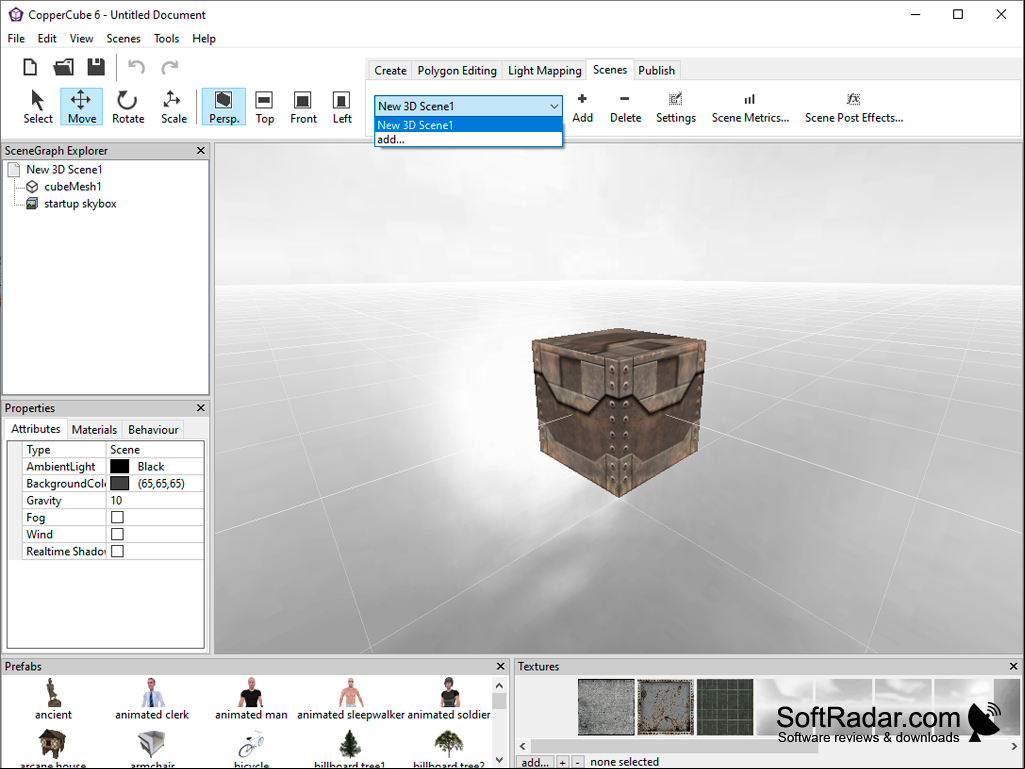Choose add... in the scene dropdown list
The width and height of the screenshot is (1025, 769).
pyautogui.click(x=468, y=139)
